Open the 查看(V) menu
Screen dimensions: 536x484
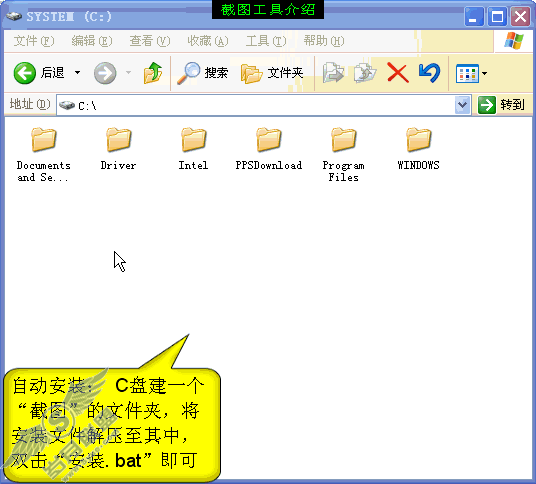point(150,41)
